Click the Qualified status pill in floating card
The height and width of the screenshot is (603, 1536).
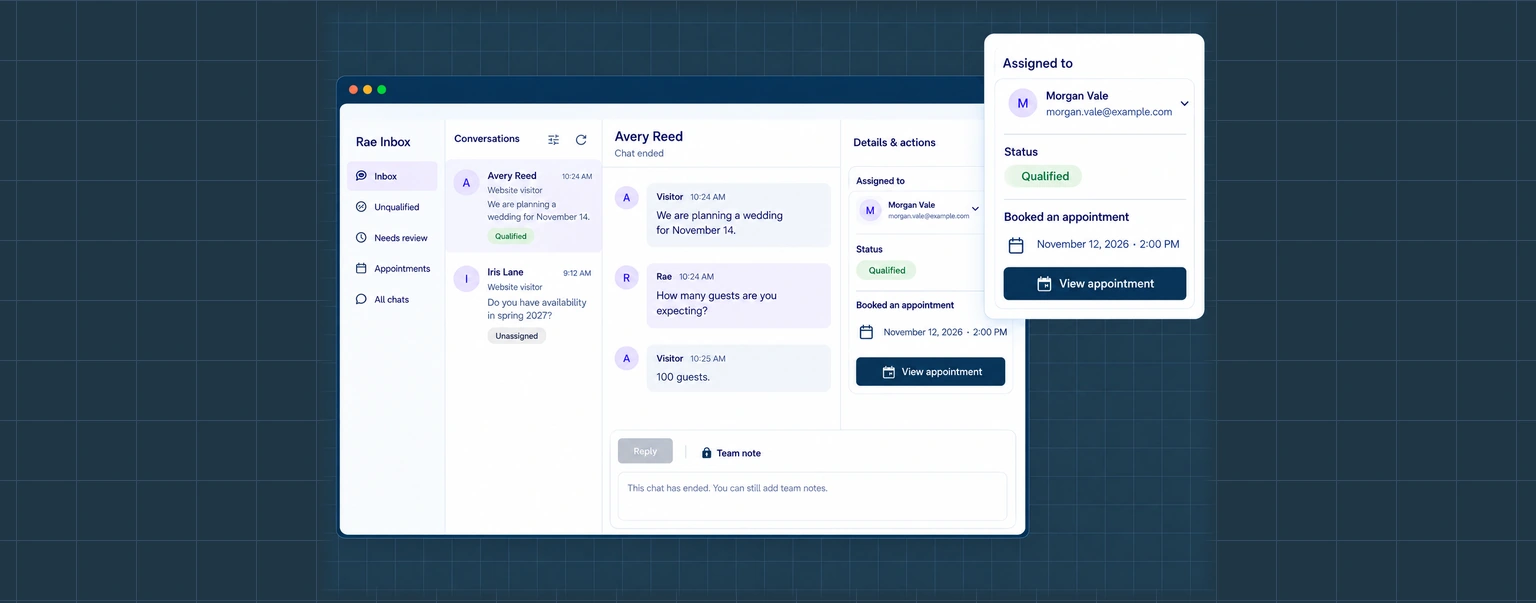click(1044, 176)
